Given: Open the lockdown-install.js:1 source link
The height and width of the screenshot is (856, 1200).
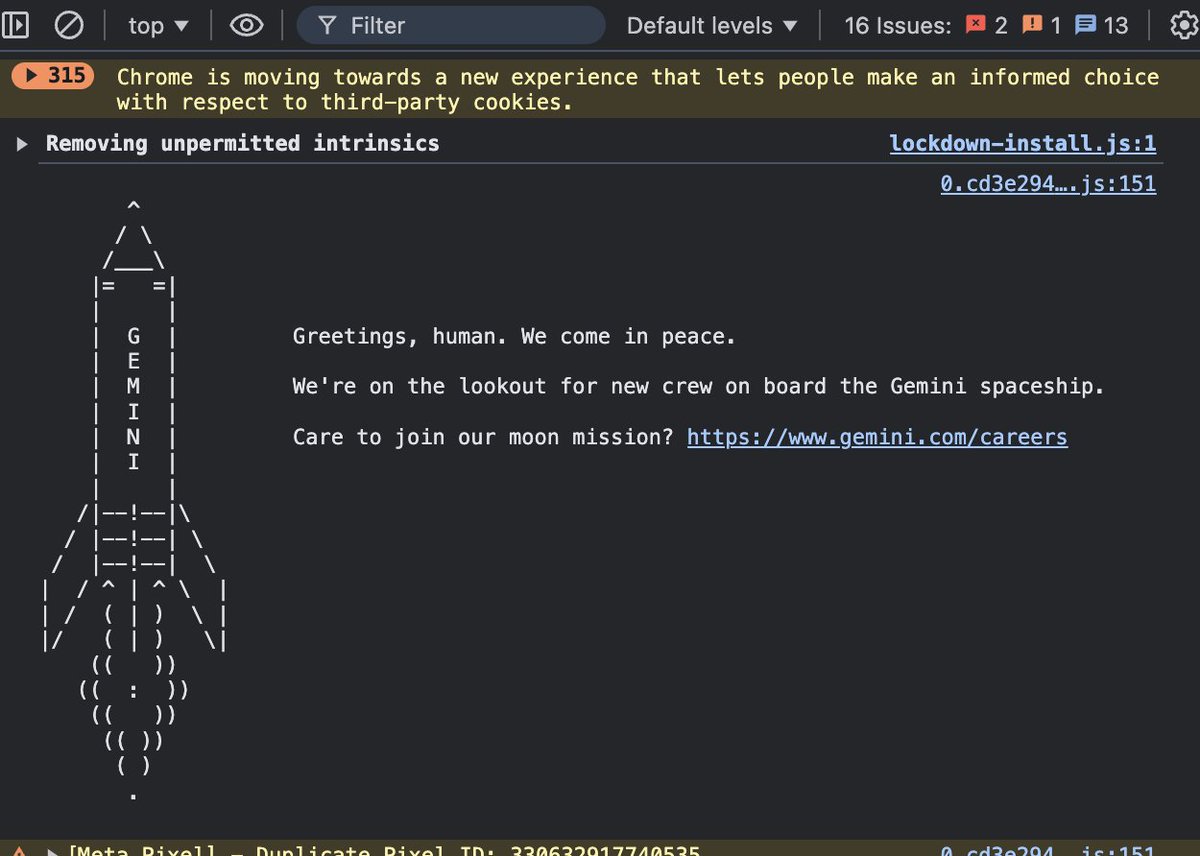Looking at the screenshot, I should coord(1023,143).
